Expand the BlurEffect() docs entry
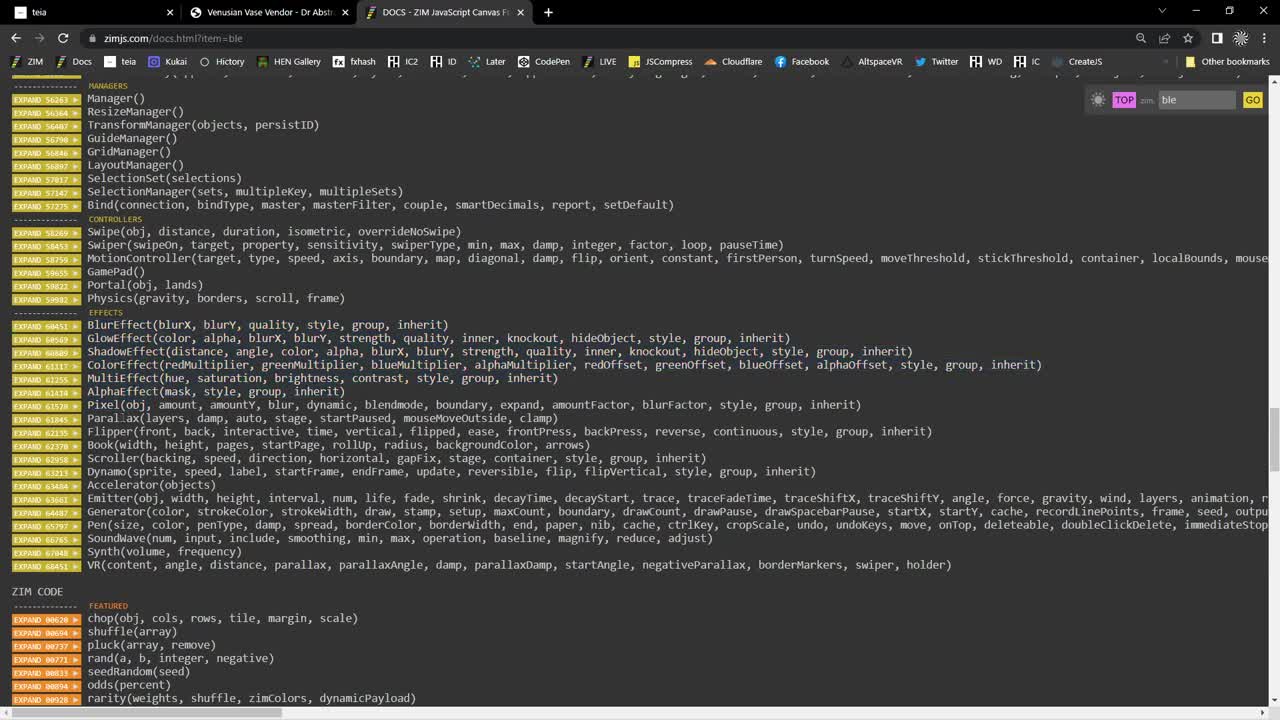Viewport: 1280px width, 720px height. coord(46,325)
